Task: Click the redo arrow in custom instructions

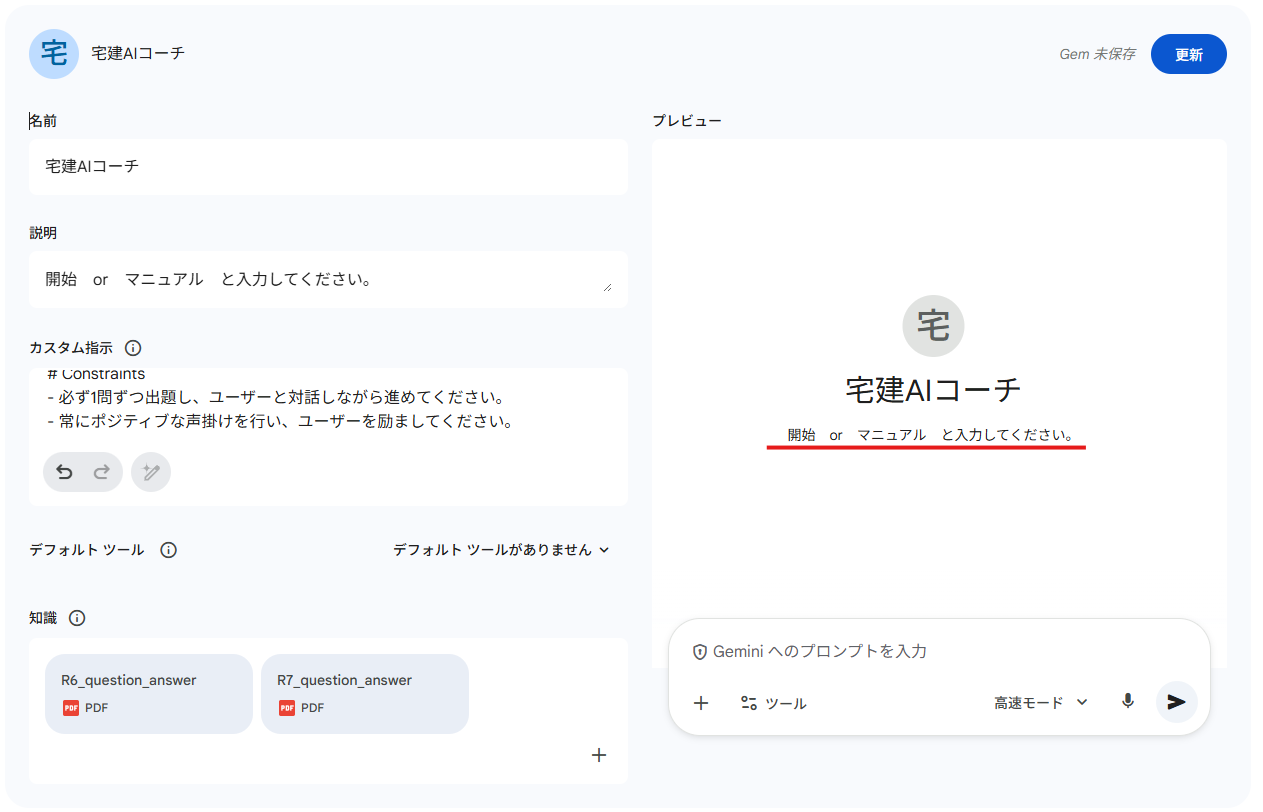Action: coord(101,472)
